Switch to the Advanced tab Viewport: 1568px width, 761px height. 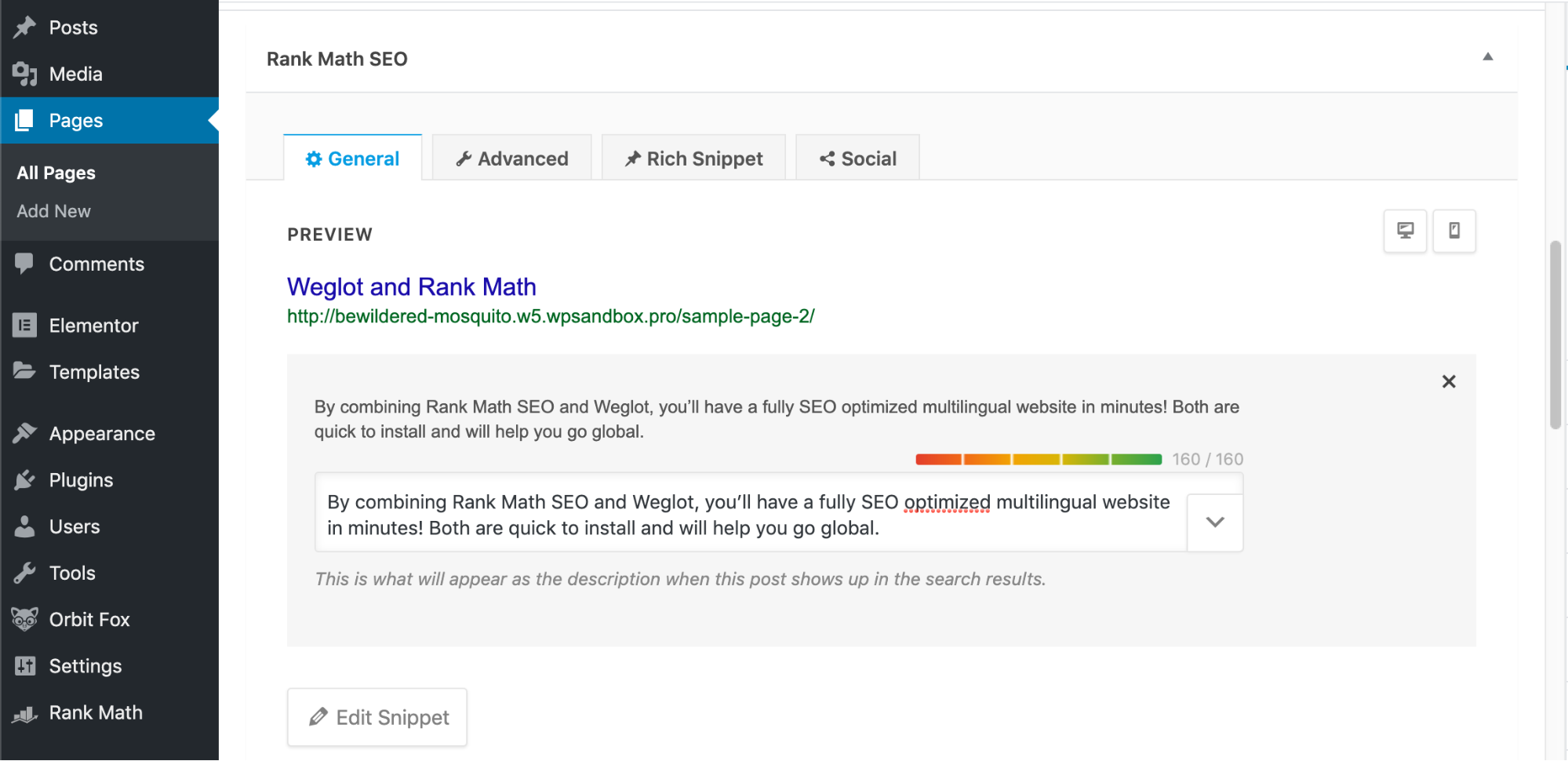(511, 158)
